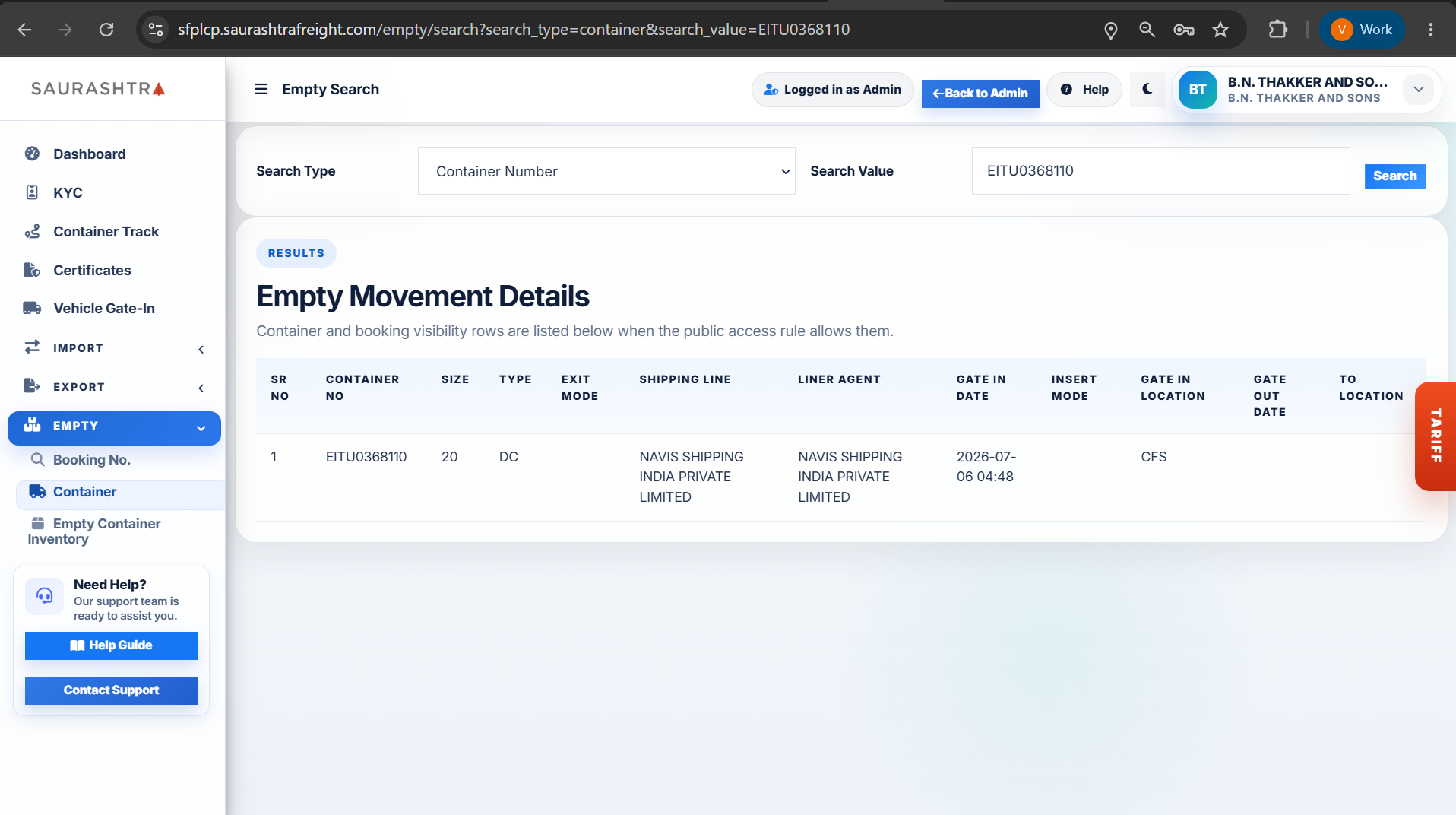Expand the EXPORT menu section

point(114,387)
